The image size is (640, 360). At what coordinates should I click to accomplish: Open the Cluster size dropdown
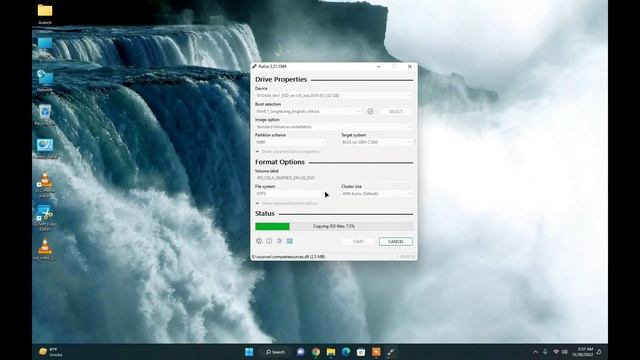[377, 193]
